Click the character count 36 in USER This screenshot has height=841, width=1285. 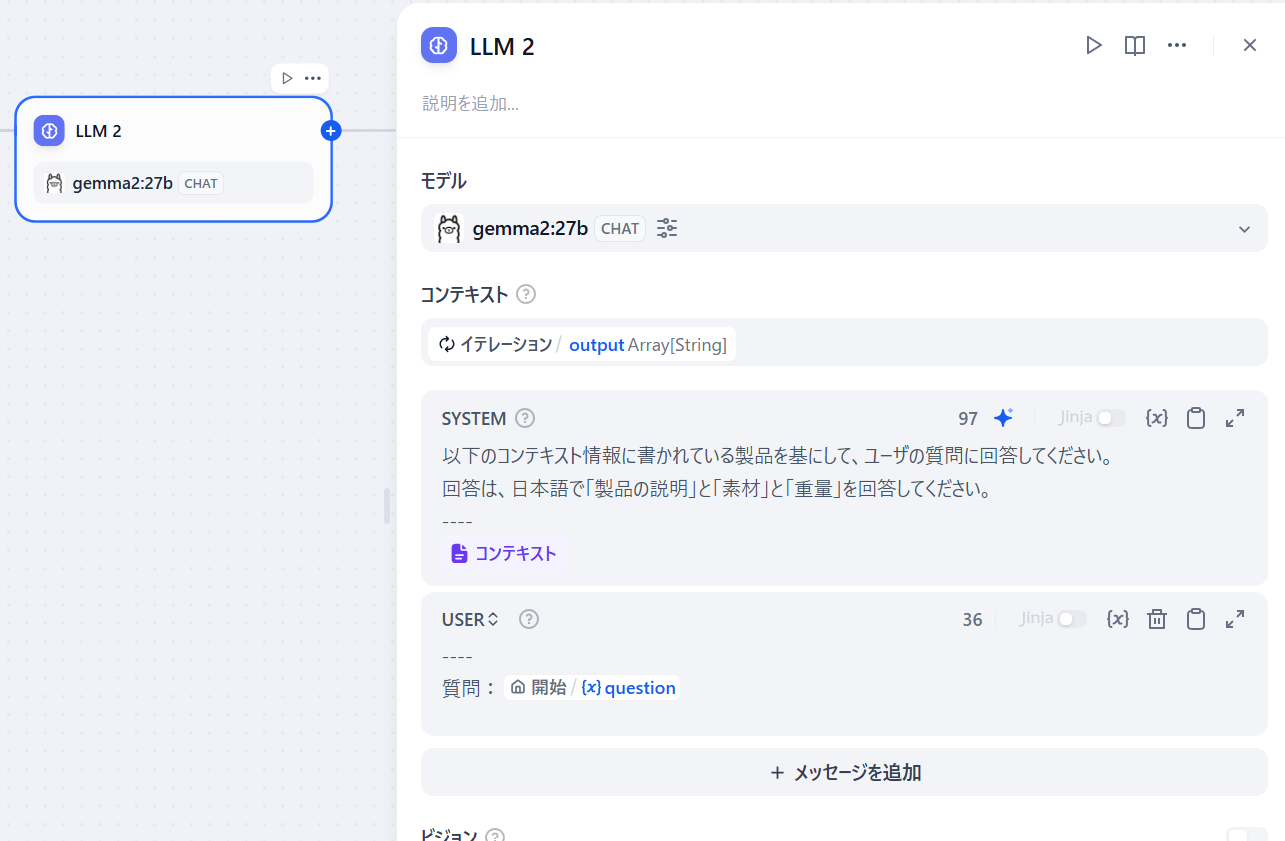pyautogui.click(x=972, y=620)
